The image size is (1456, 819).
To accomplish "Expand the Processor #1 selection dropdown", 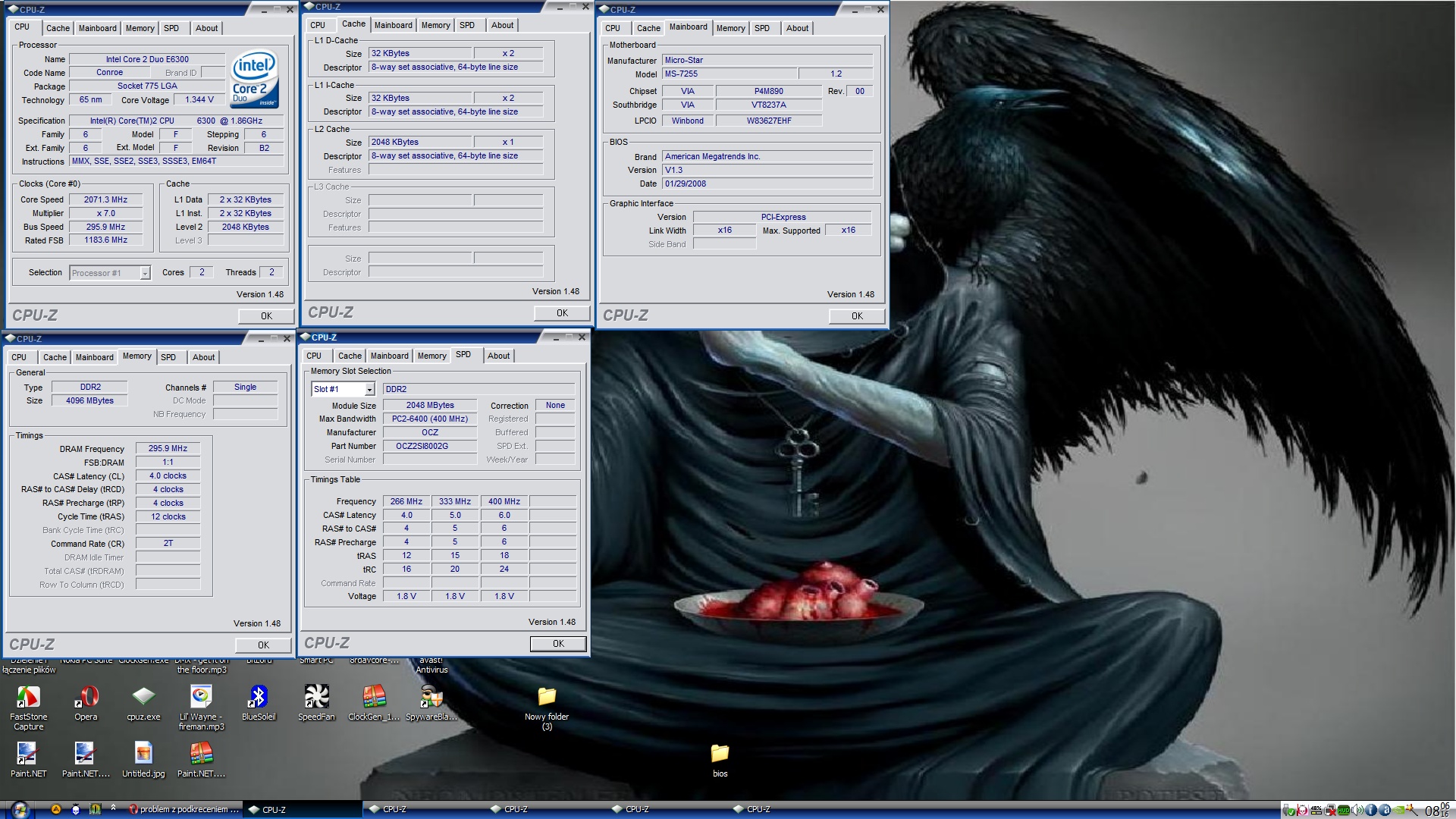I will pyautogui.click(x=145, y=273).
